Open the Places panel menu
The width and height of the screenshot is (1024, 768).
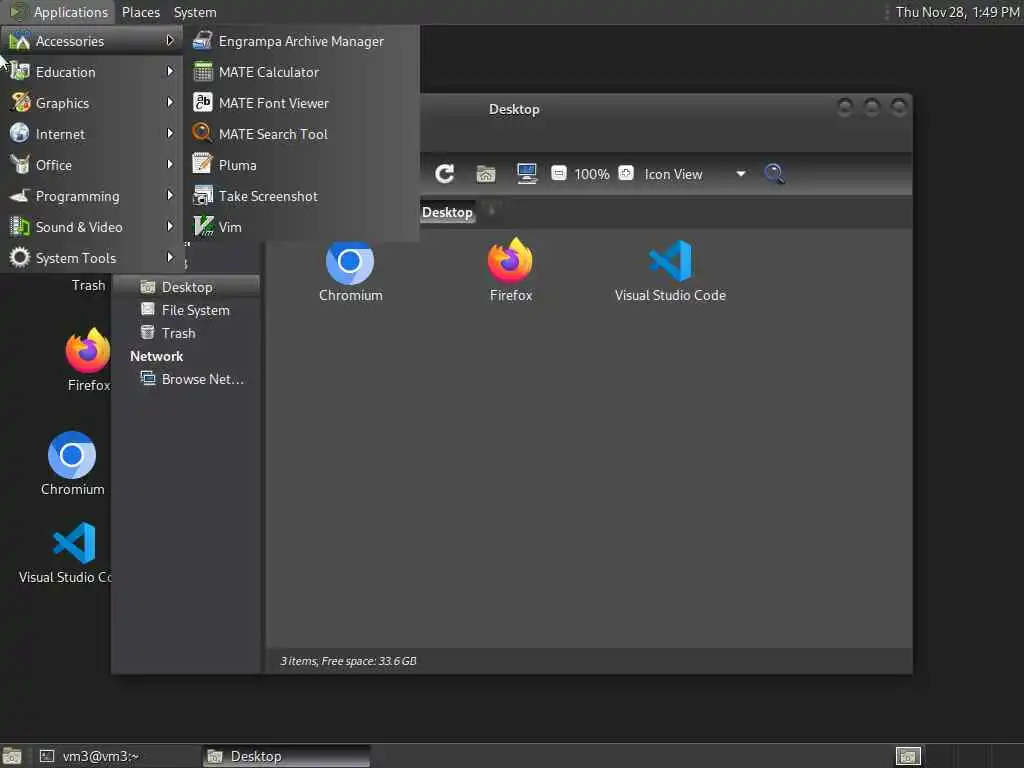pyautogui.click(x=140, y=12)
